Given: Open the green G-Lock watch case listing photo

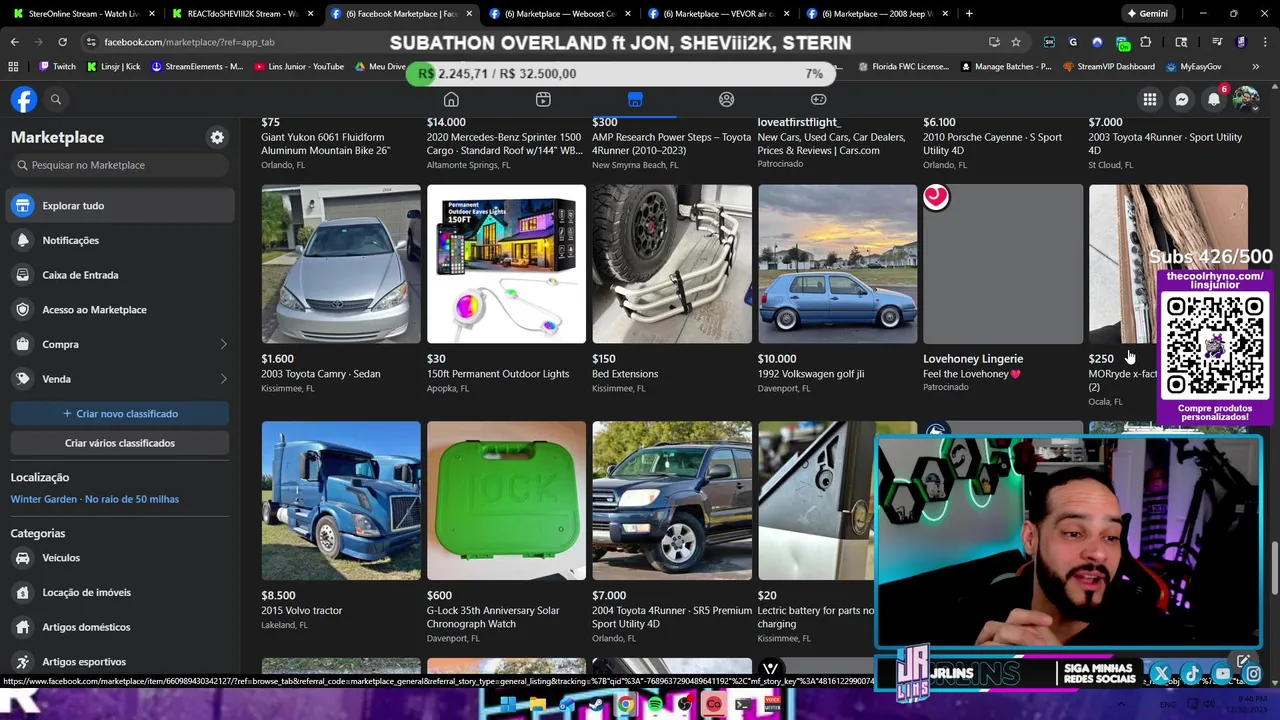Looking at the screenshot, I should tap(506, 500).
